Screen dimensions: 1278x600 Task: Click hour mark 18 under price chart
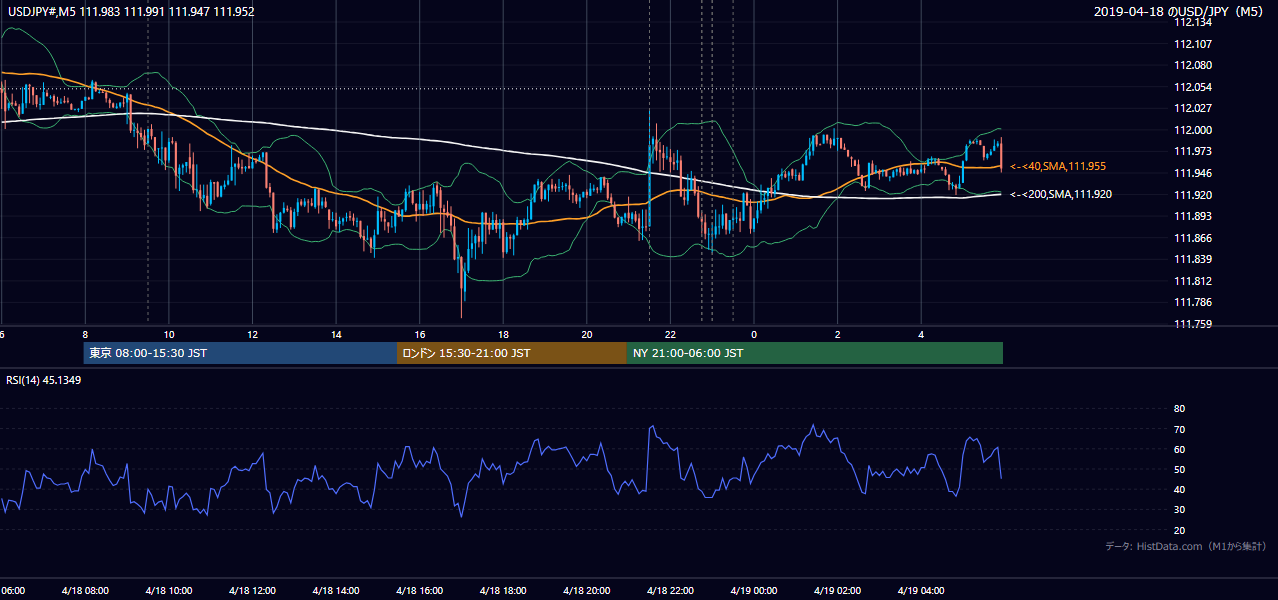pyautogui.click(x=504, y=335)
